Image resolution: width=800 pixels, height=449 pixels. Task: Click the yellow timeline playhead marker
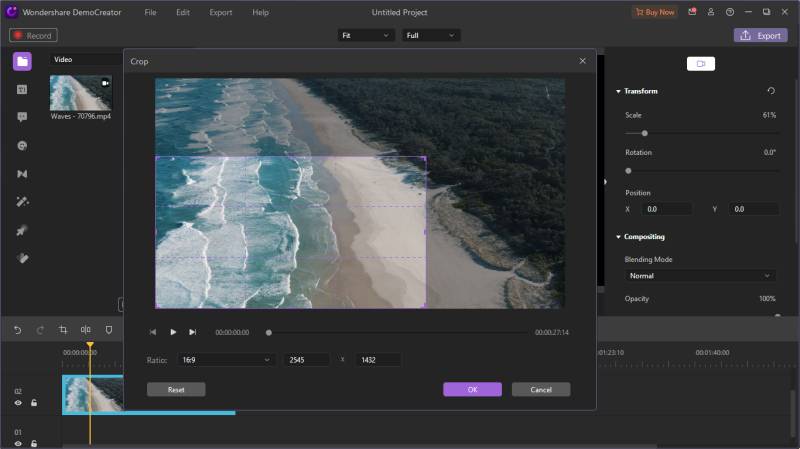pos(90,345)
